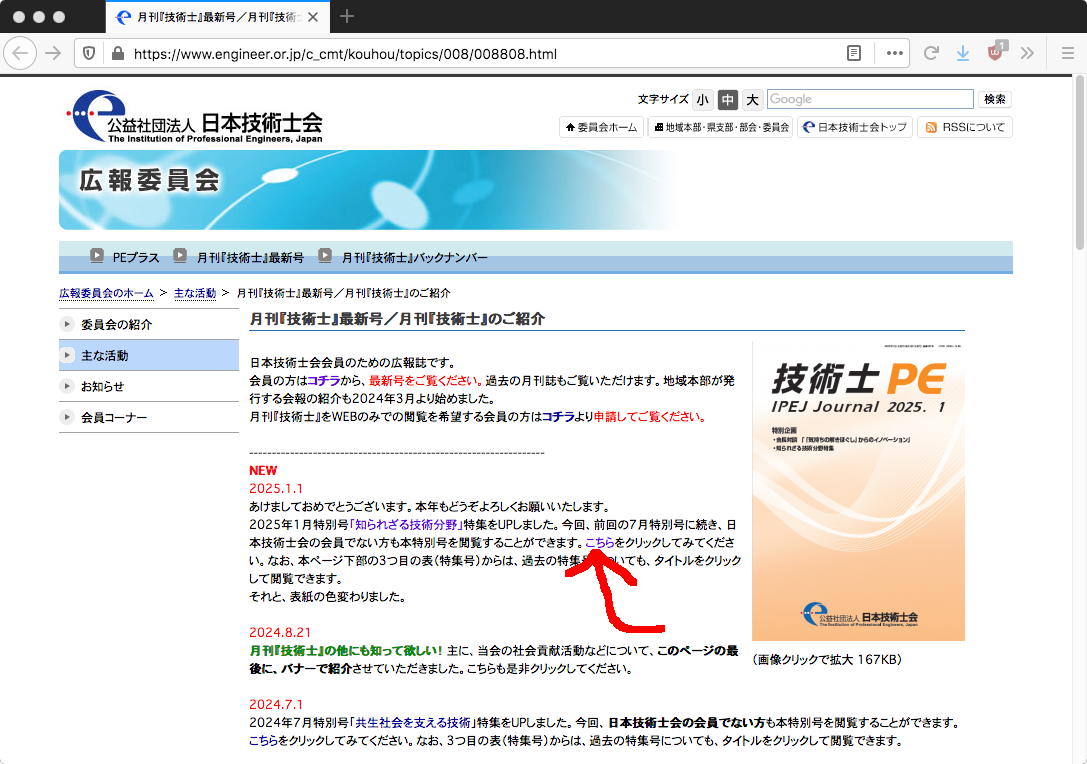Focus the Google site search box

[x=870, y=99]
